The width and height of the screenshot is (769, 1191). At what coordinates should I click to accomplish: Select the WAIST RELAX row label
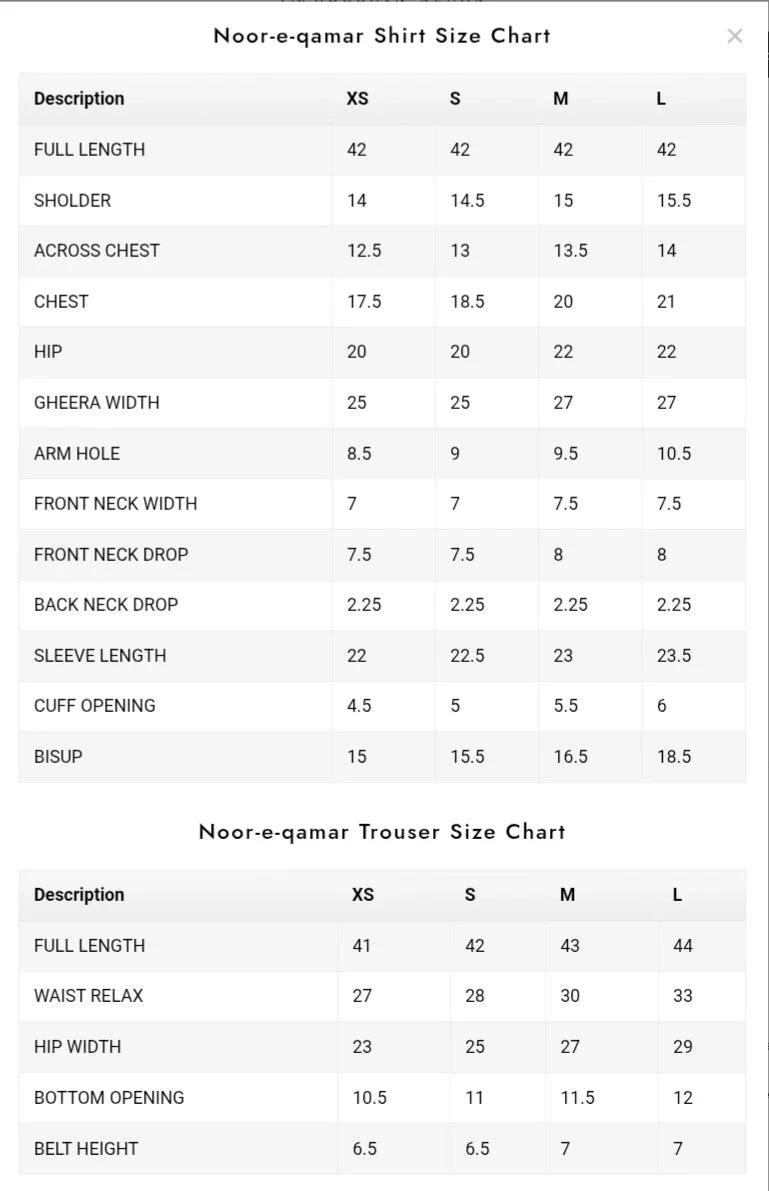pyautogui.click(x=88, y=996)
